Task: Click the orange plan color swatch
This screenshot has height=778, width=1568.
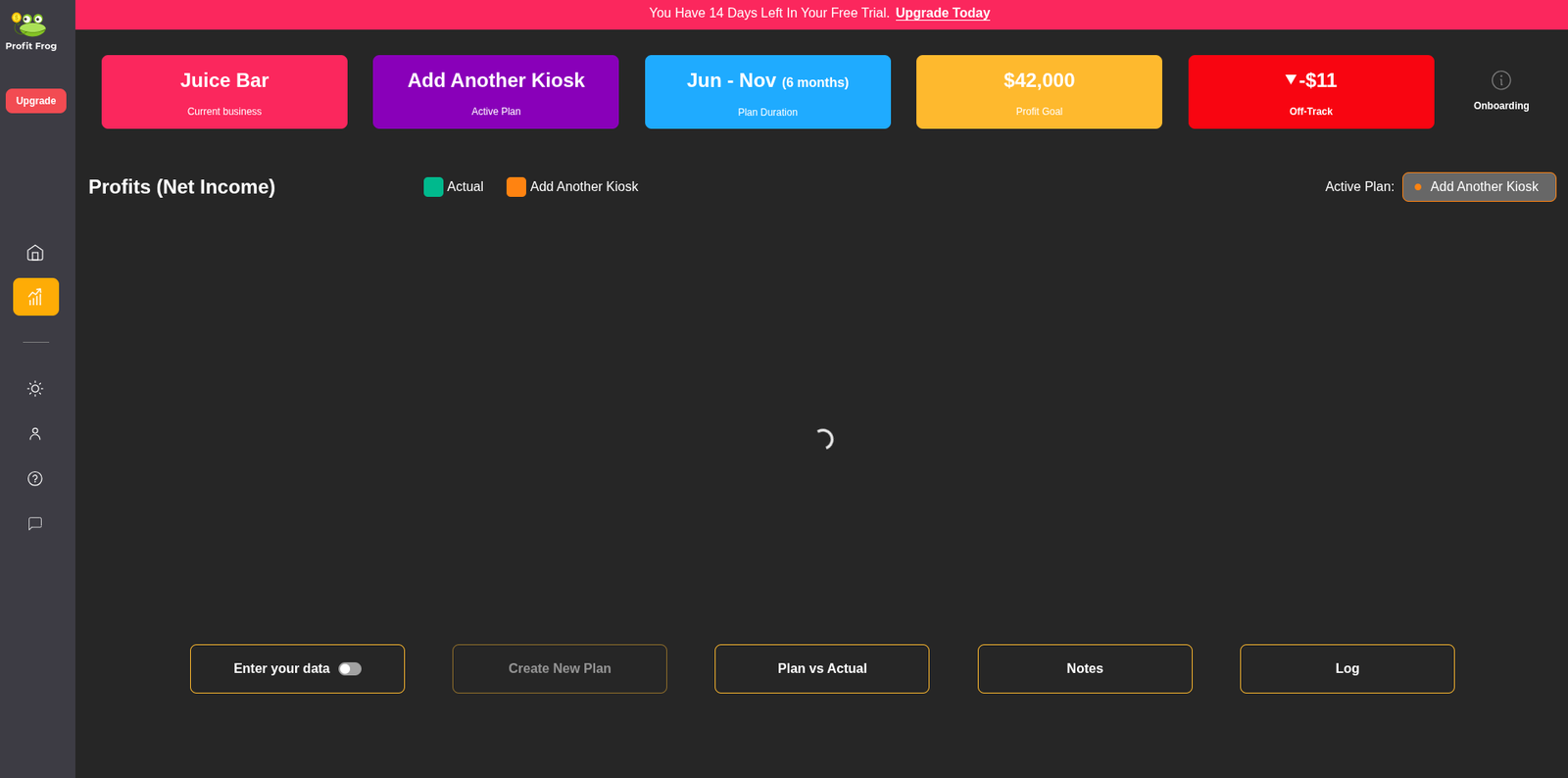Action: [515, 187]
